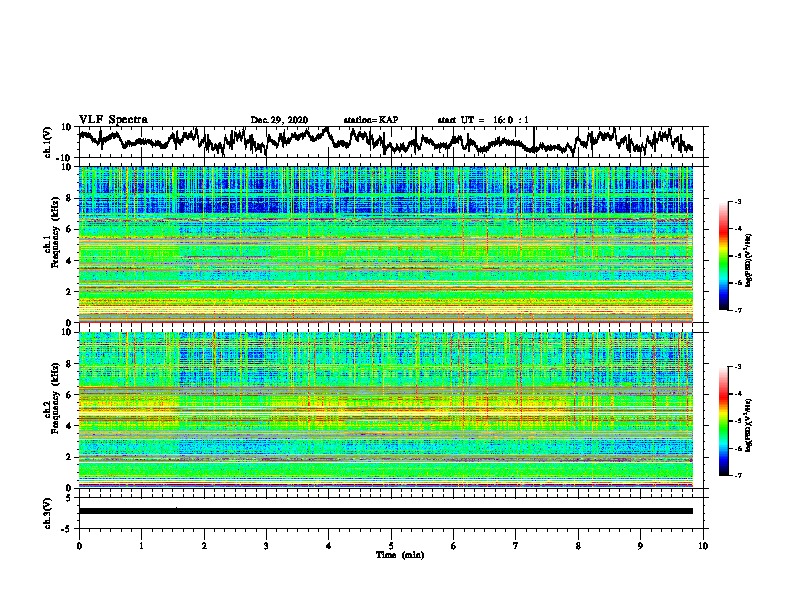Click the '-7' tick on ch.1 colorbar

738,310
